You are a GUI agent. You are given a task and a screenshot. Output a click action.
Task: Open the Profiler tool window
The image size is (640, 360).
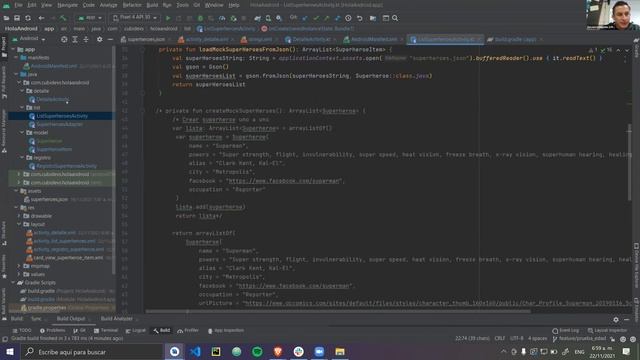188,330
